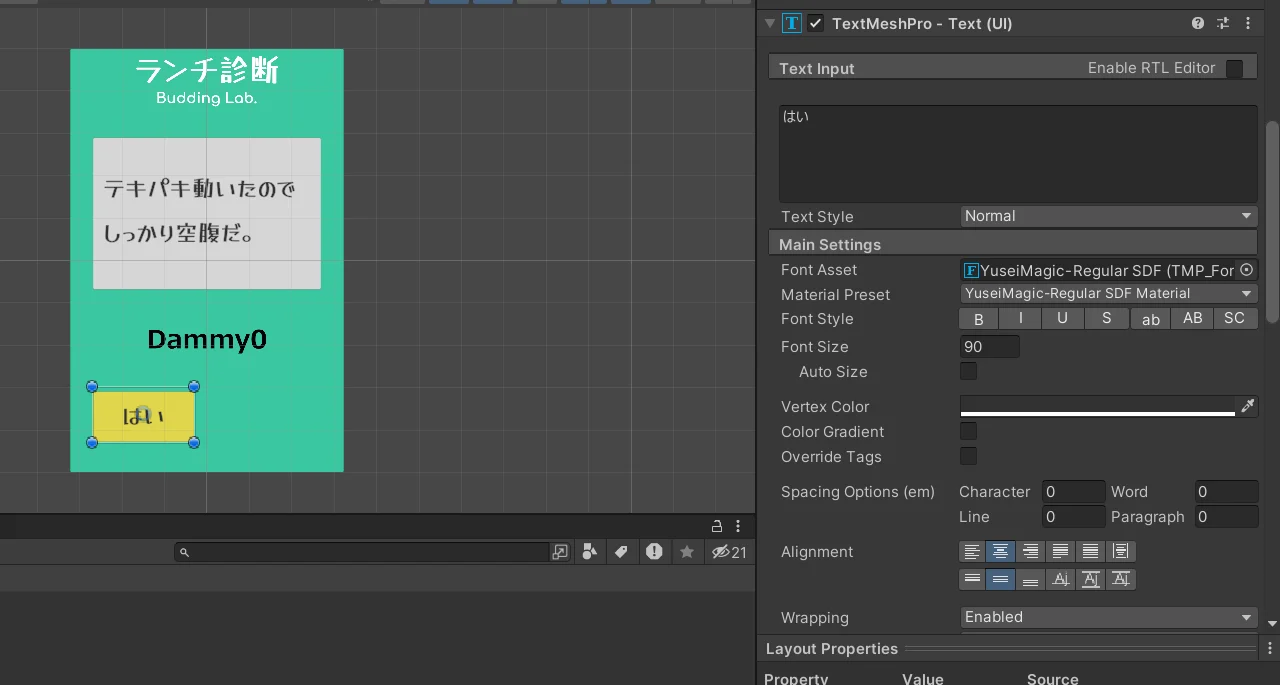The image size is (1280, 685).
Task: Open TextMeshPro component kebab menu
Action: [1248, 23]
